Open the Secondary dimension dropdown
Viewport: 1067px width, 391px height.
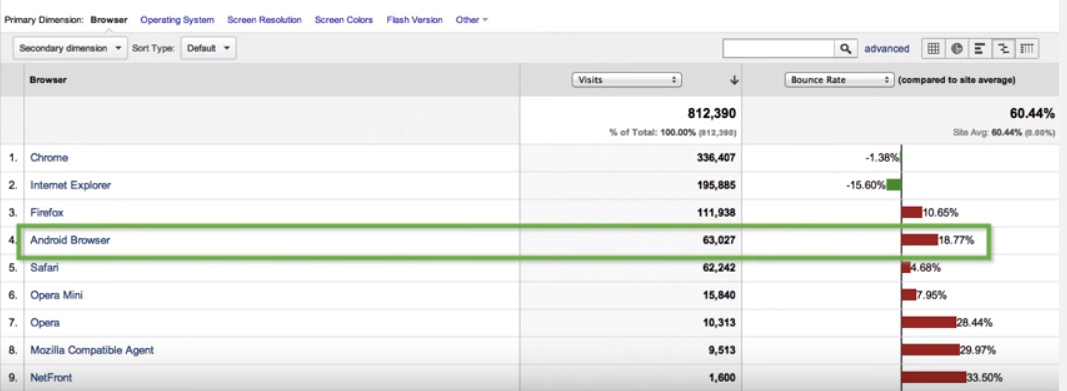70,48
